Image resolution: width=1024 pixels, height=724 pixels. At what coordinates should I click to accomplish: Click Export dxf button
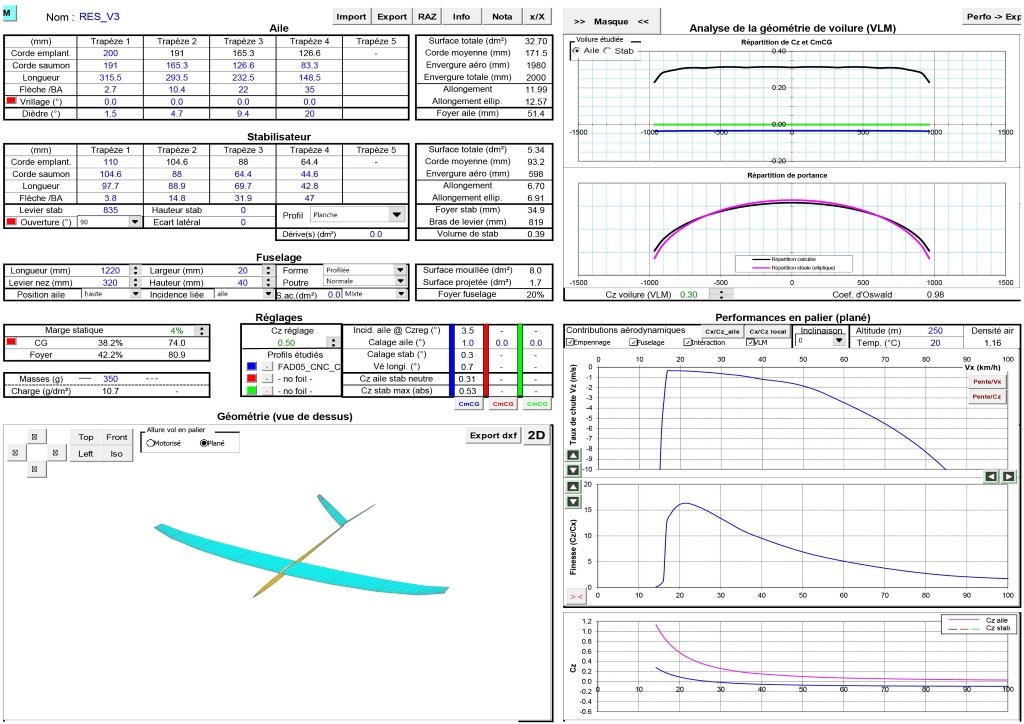(493, 435)
